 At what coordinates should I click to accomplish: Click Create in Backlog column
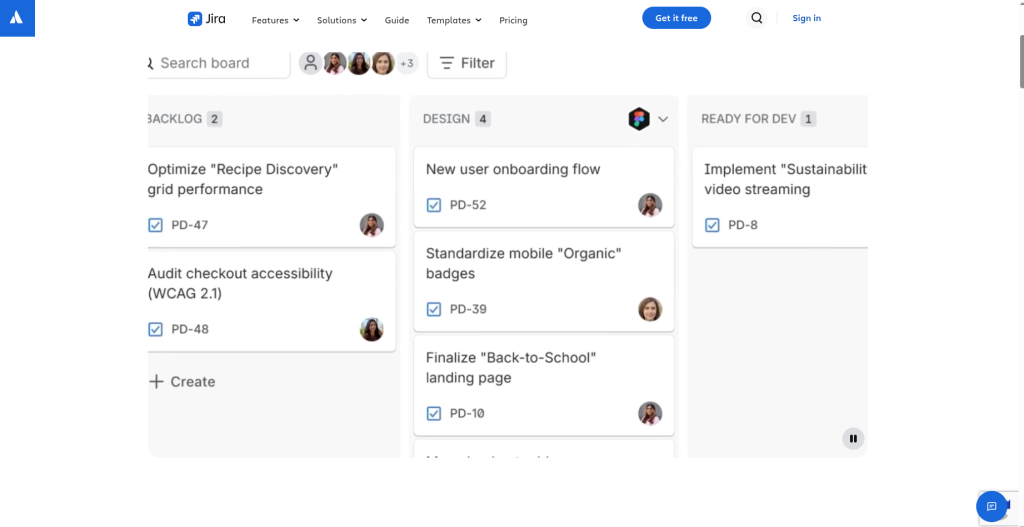(182, 381)
